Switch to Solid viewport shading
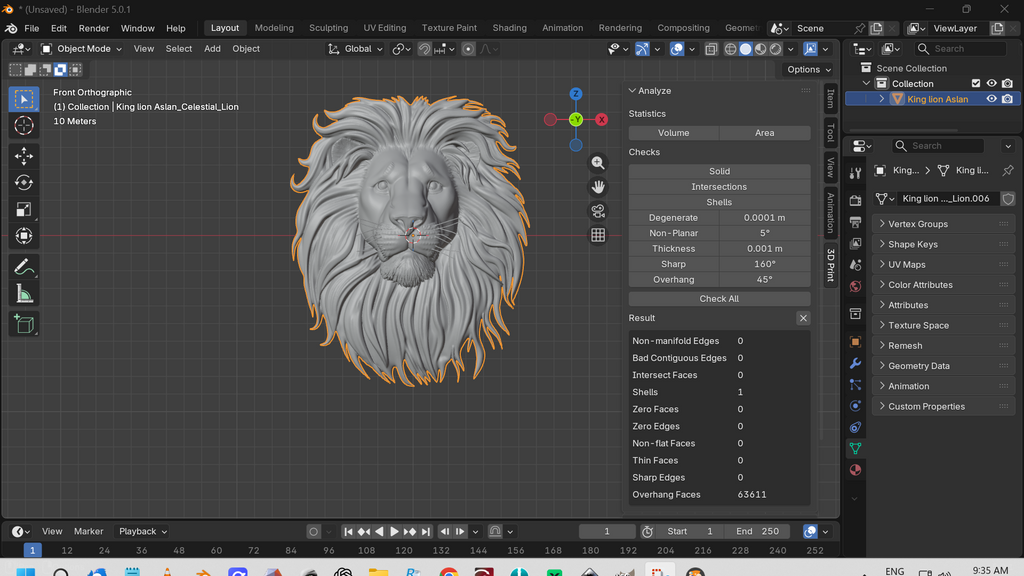Image resolution: width=1024 pixels, height=576 pixels. pyautogui.click(x=745, y=49)
